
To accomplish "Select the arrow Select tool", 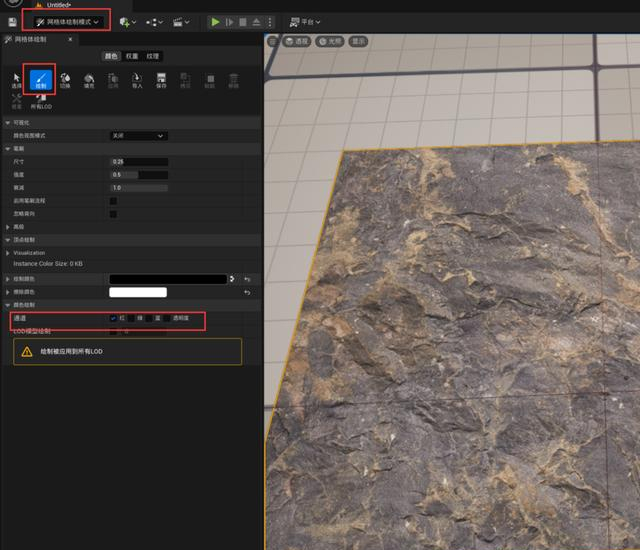I will click(16, 80).
